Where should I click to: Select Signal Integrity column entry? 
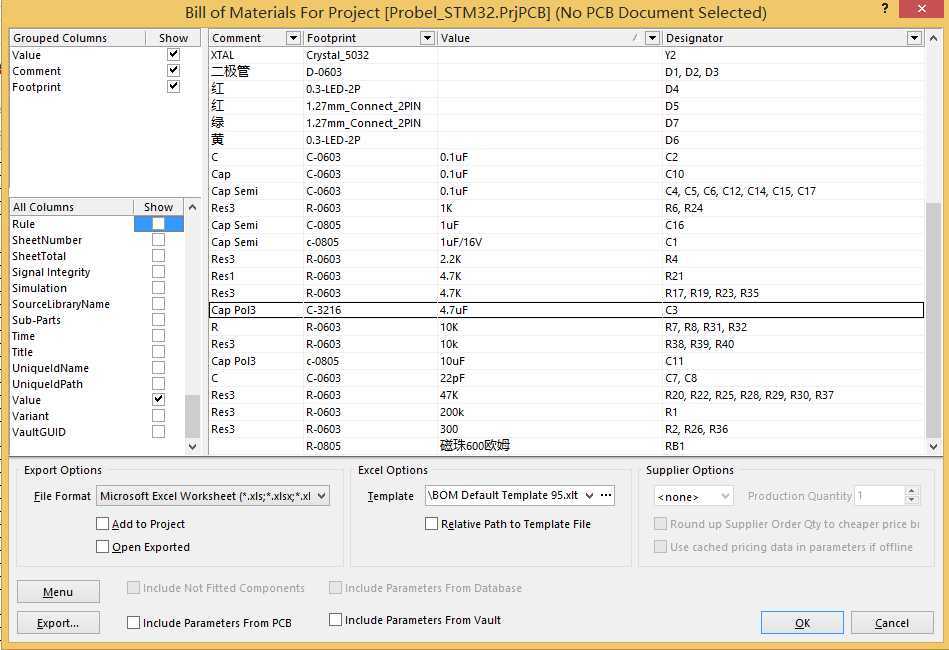[x=51, y=272]
